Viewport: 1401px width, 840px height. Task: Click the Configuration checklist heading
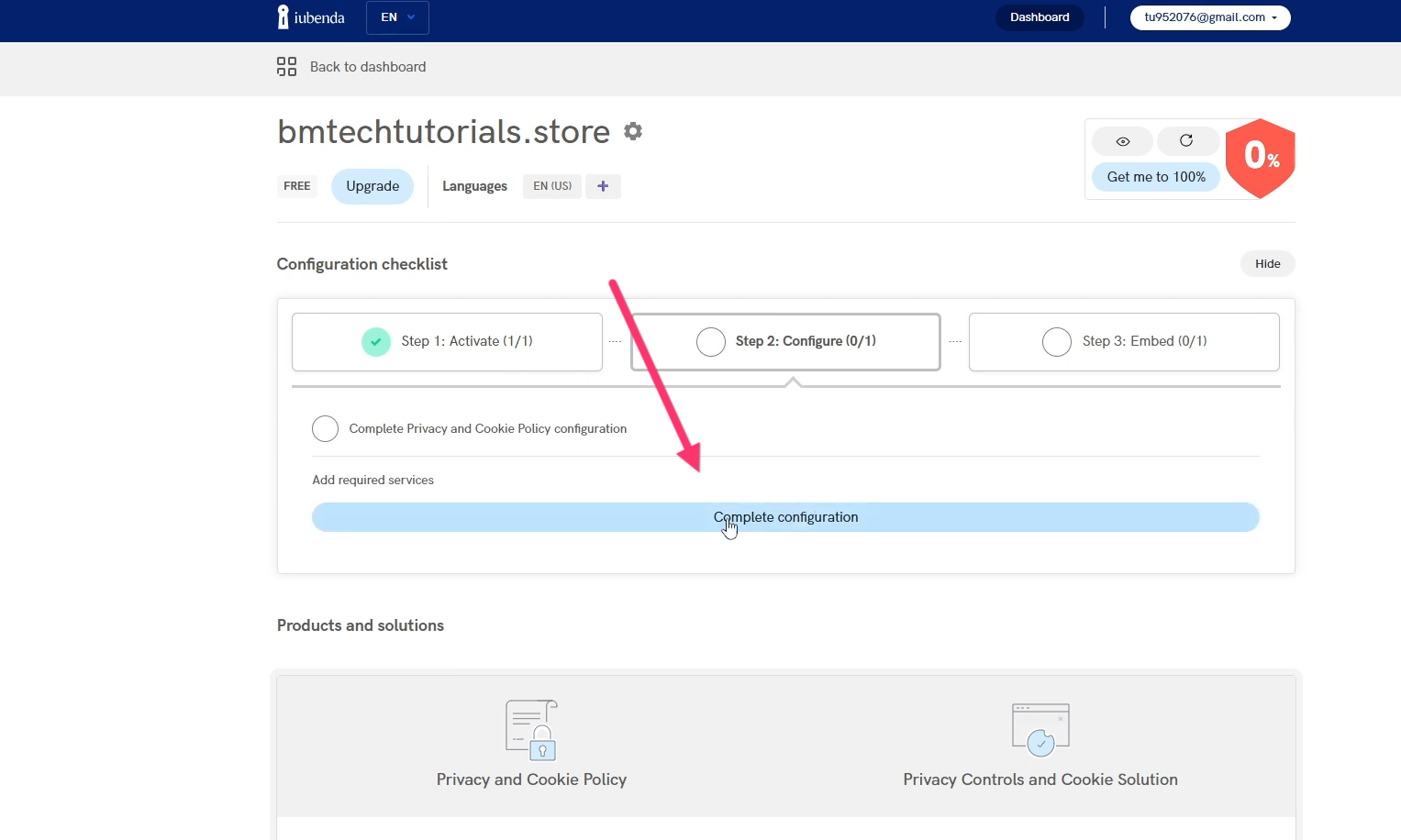362,264
